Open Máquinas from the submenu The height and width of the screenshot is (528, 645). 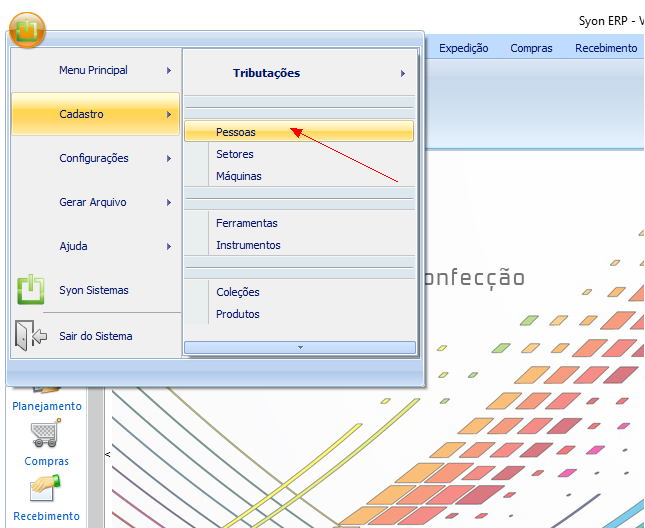(239, 176)
